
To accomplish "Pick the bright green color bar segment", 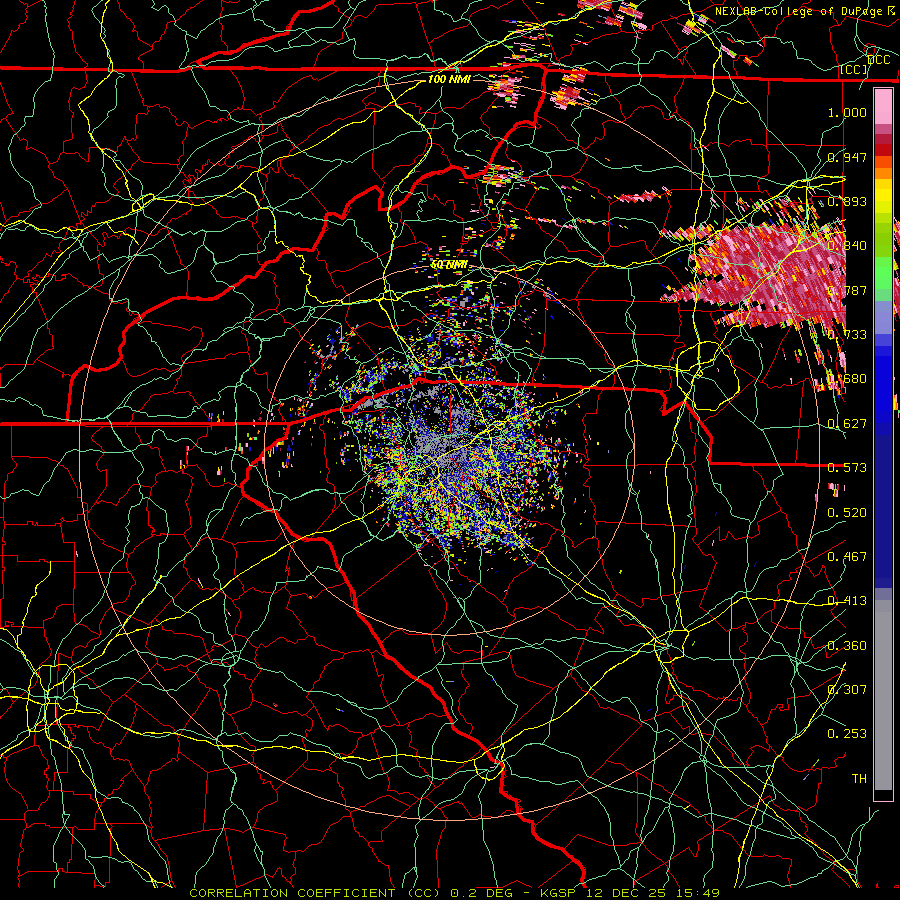I will click(883, 273).
